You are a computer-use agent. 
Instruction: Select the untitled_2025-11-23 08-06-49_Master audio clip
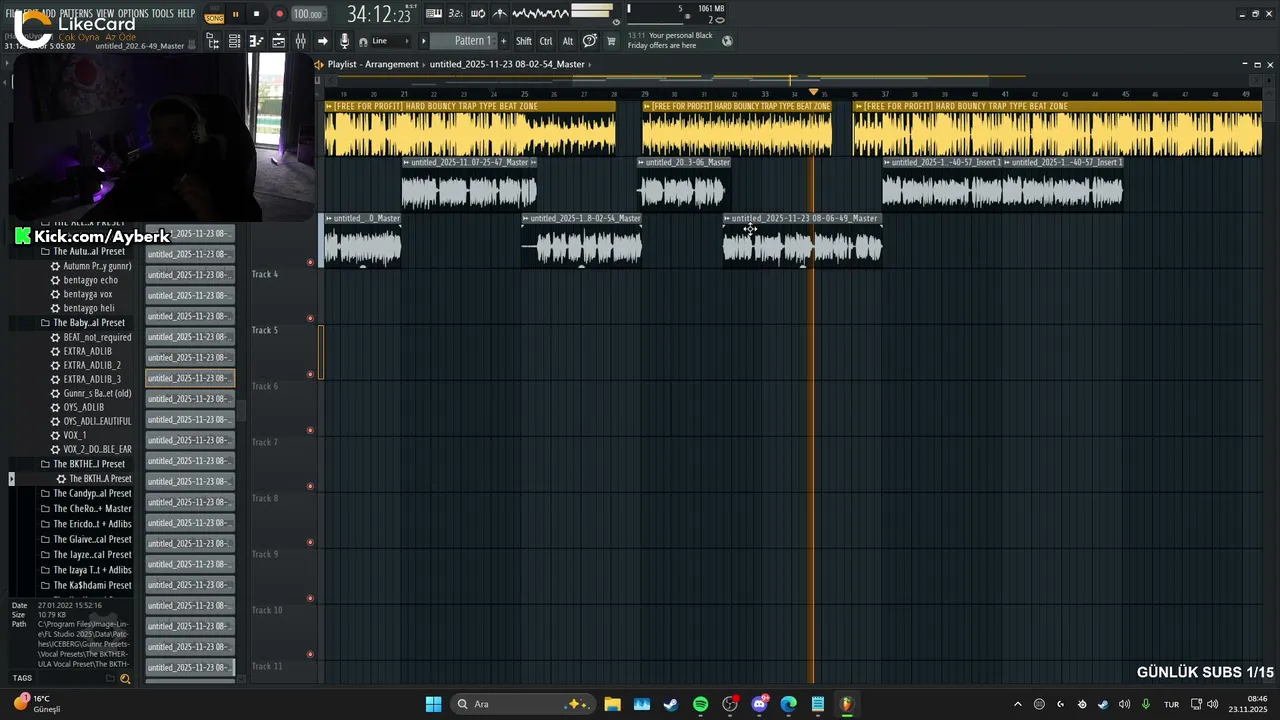point(802,240)
